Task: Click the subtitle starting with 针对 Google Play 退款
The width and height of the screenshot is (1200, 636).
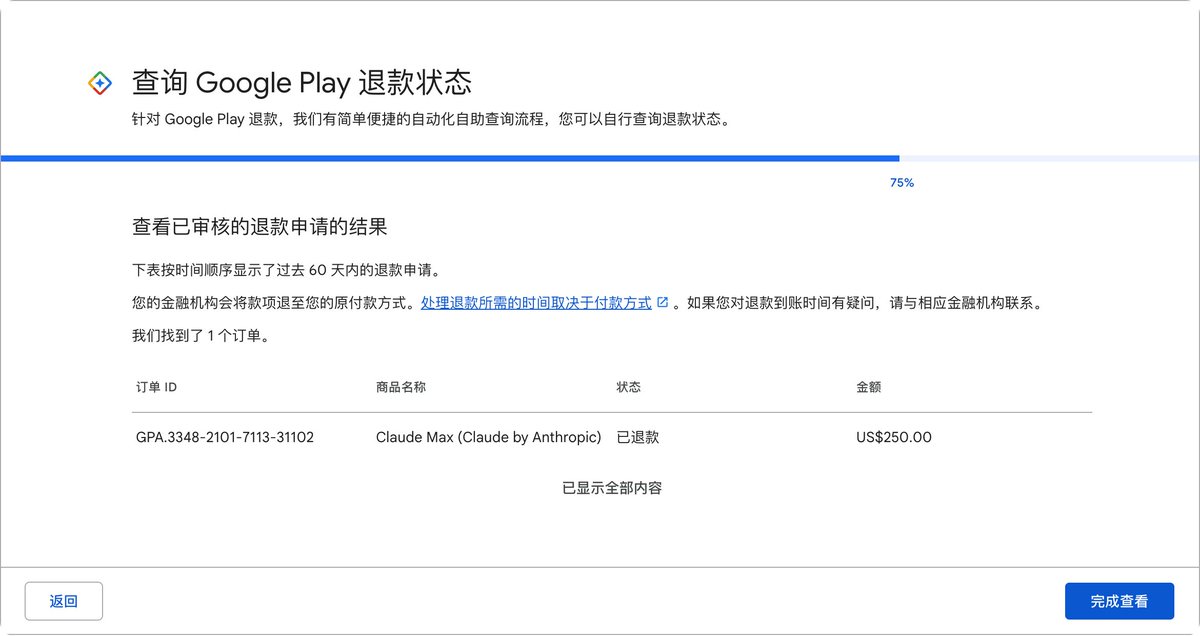Action: (x=431, y=119)
